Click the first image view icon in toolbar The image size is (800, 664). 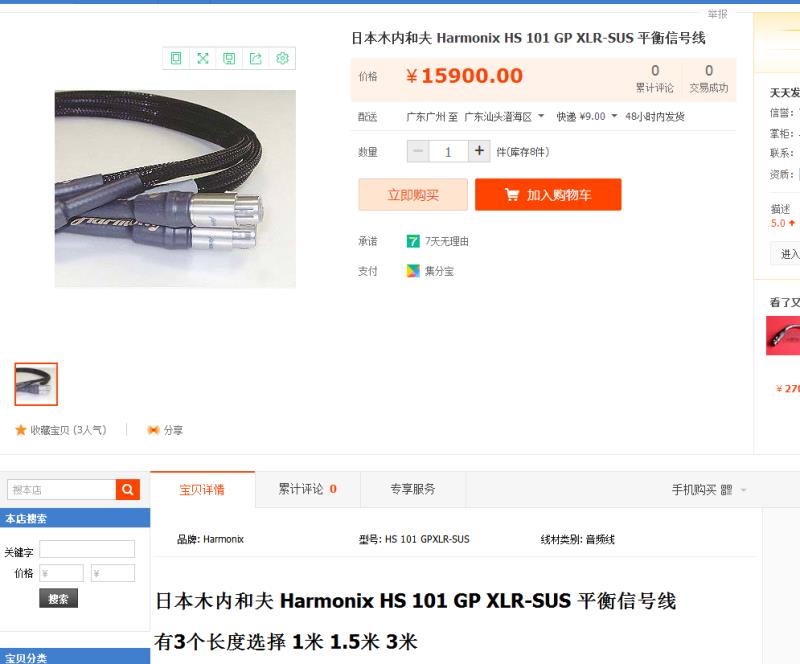coord(176,58)
